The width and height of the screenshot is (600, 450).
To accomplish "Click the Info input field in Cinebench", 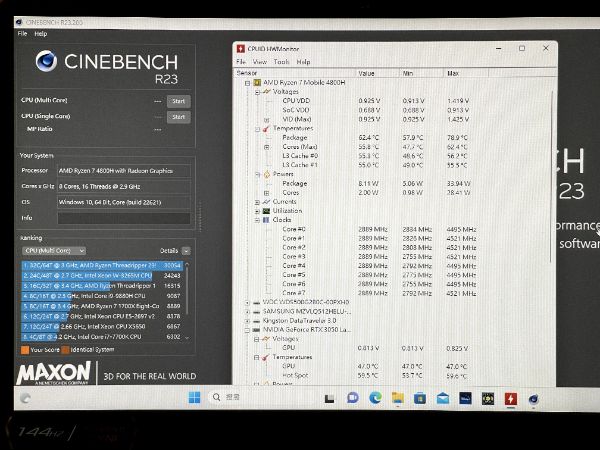I will (x=124, y=218).
